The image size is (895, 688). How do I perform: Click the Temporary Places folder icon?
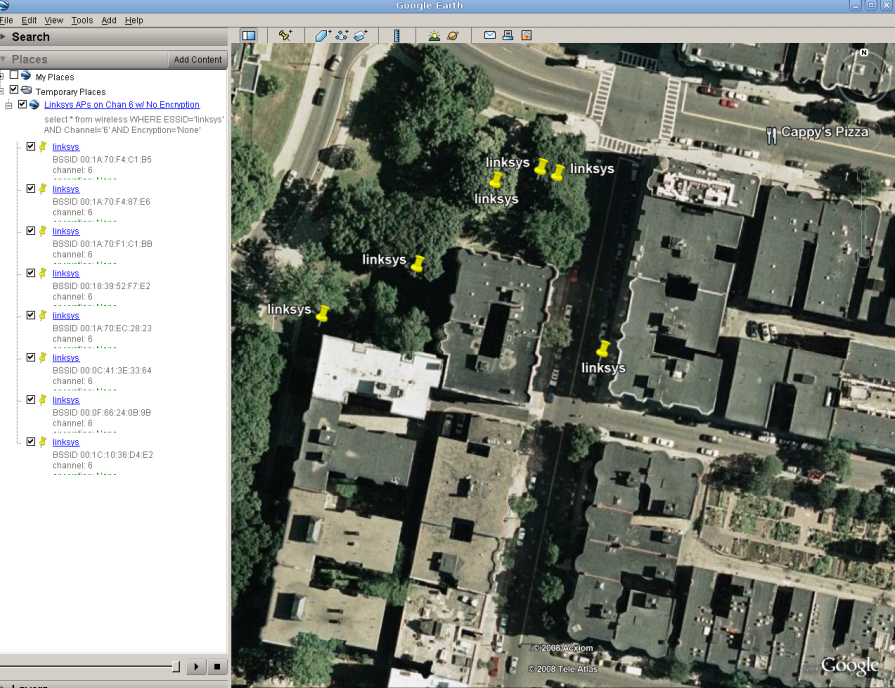click(x=26, y=90)
